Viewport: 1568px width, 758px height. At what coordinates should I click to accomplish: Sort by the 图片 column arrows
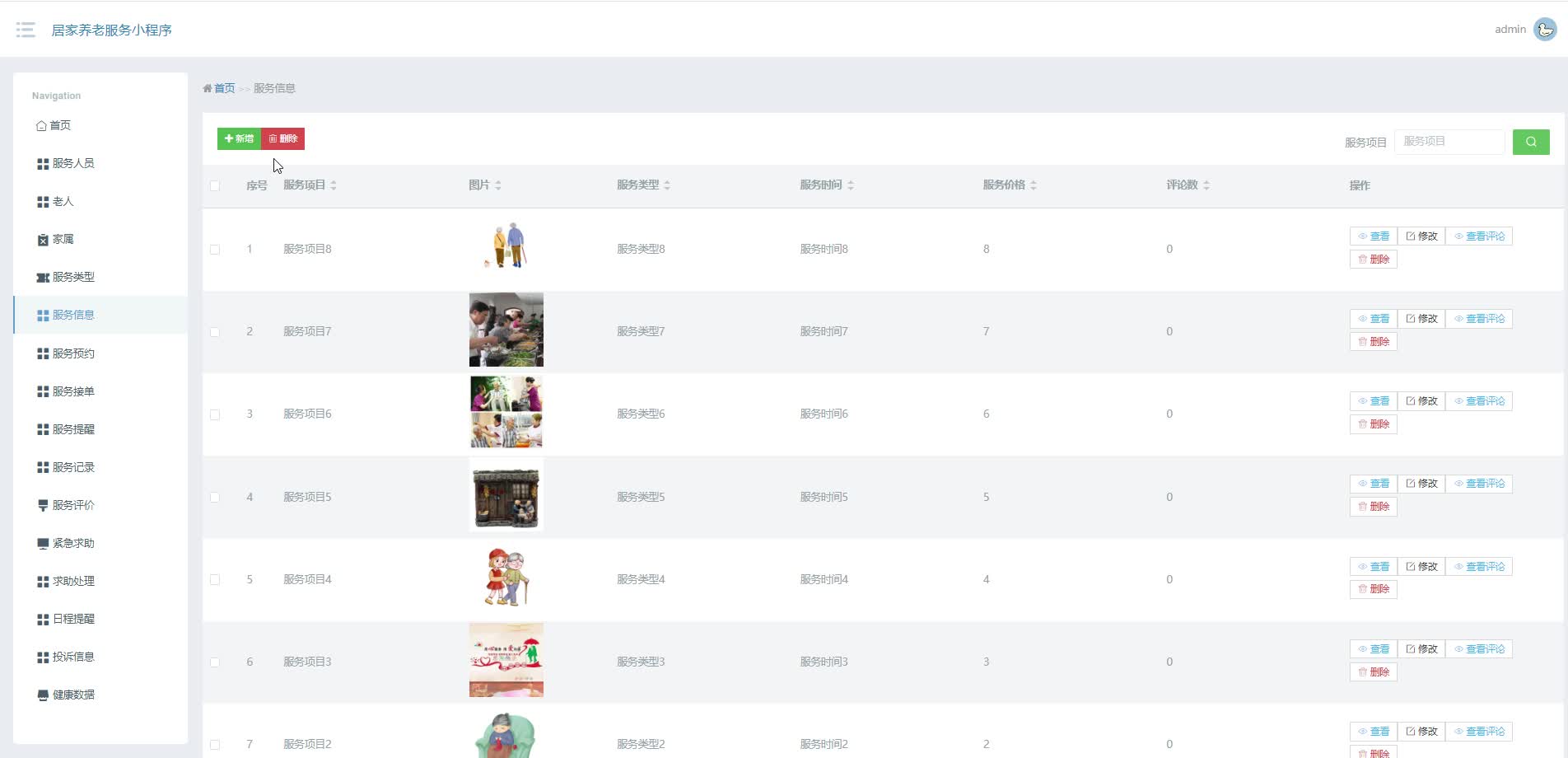point(498,185)
